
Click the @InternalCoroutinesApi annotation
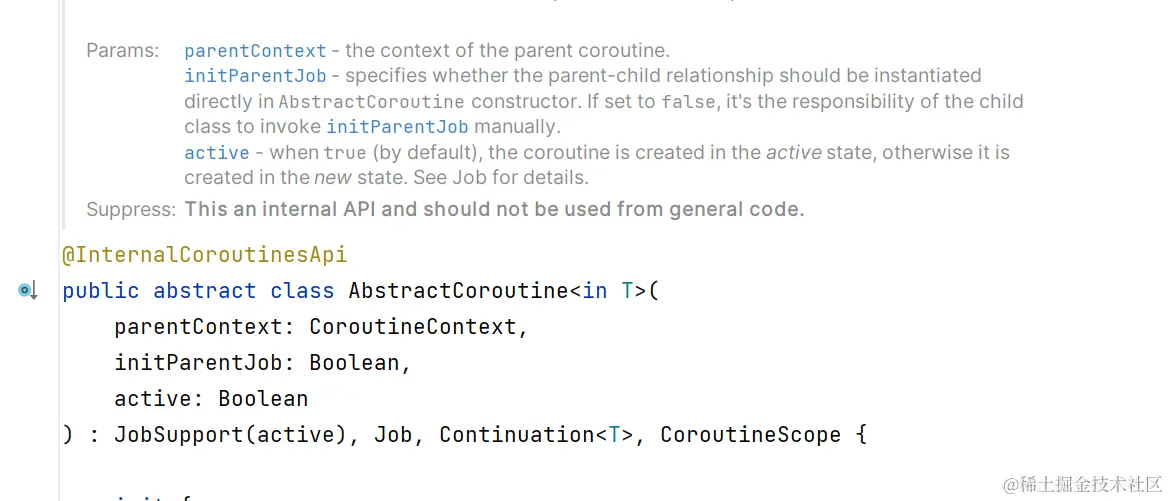(x=204, y=255)
